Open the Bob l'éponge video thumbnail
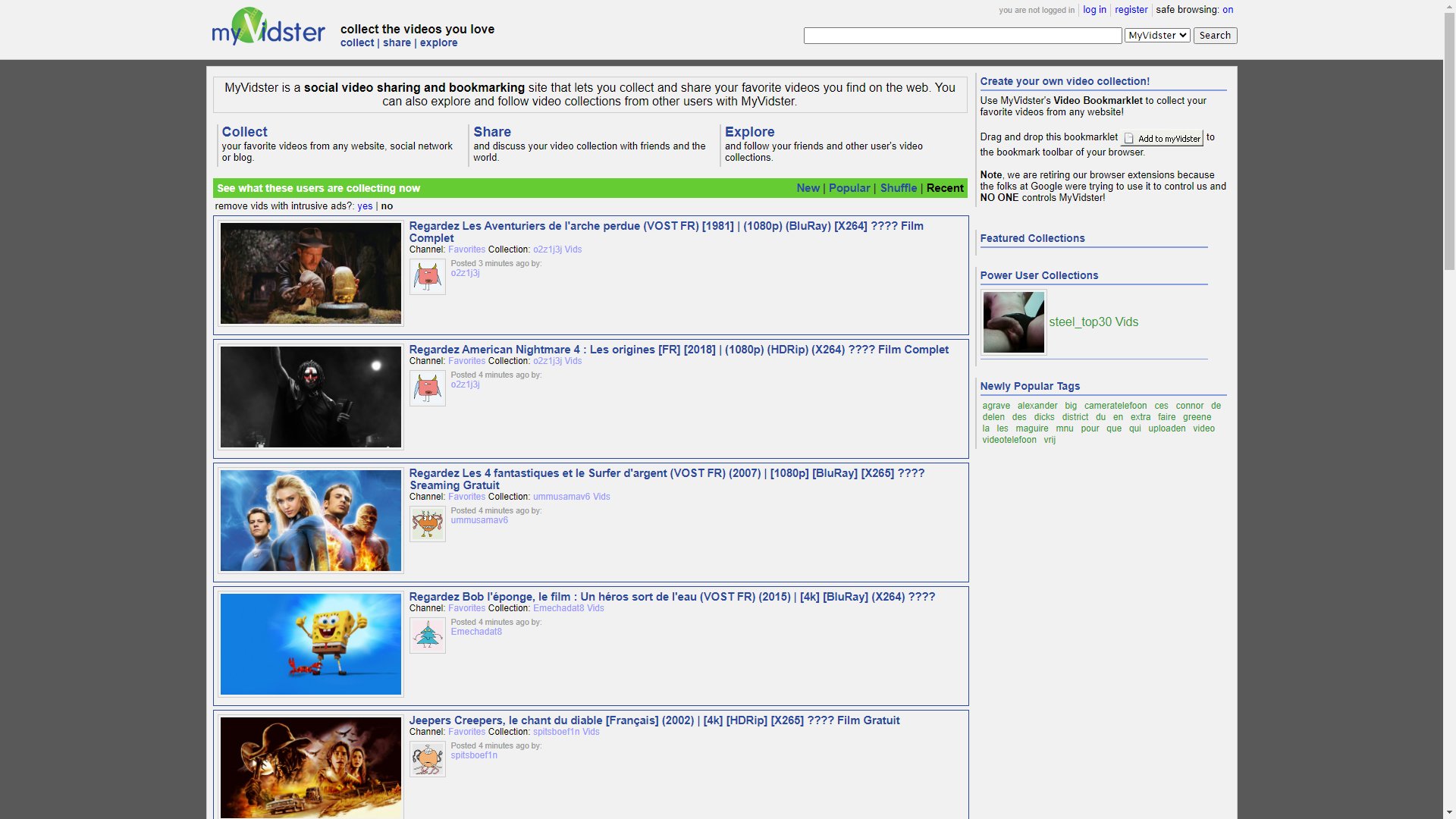Viewport: 1456px width, 819px height. tap(311, 645)
